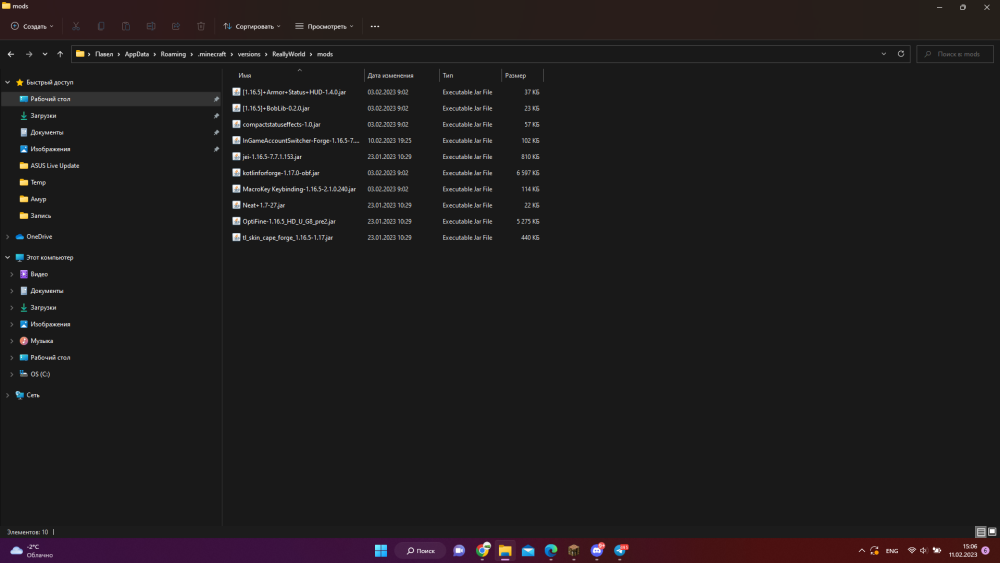Navigate to AppData in the breadcrumb
1000x563 pixels.
pyautogui.click(x=136, y=54)
